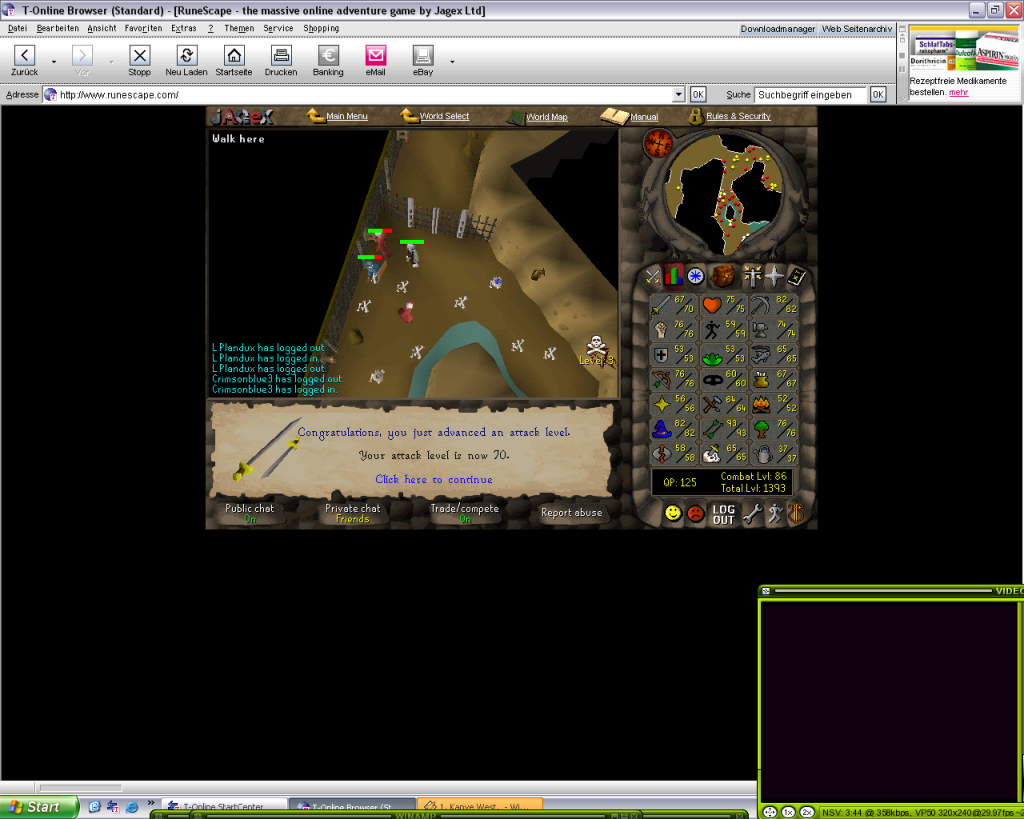
Task: Open the combat styles crossed-swords tab
Action: 652,277
